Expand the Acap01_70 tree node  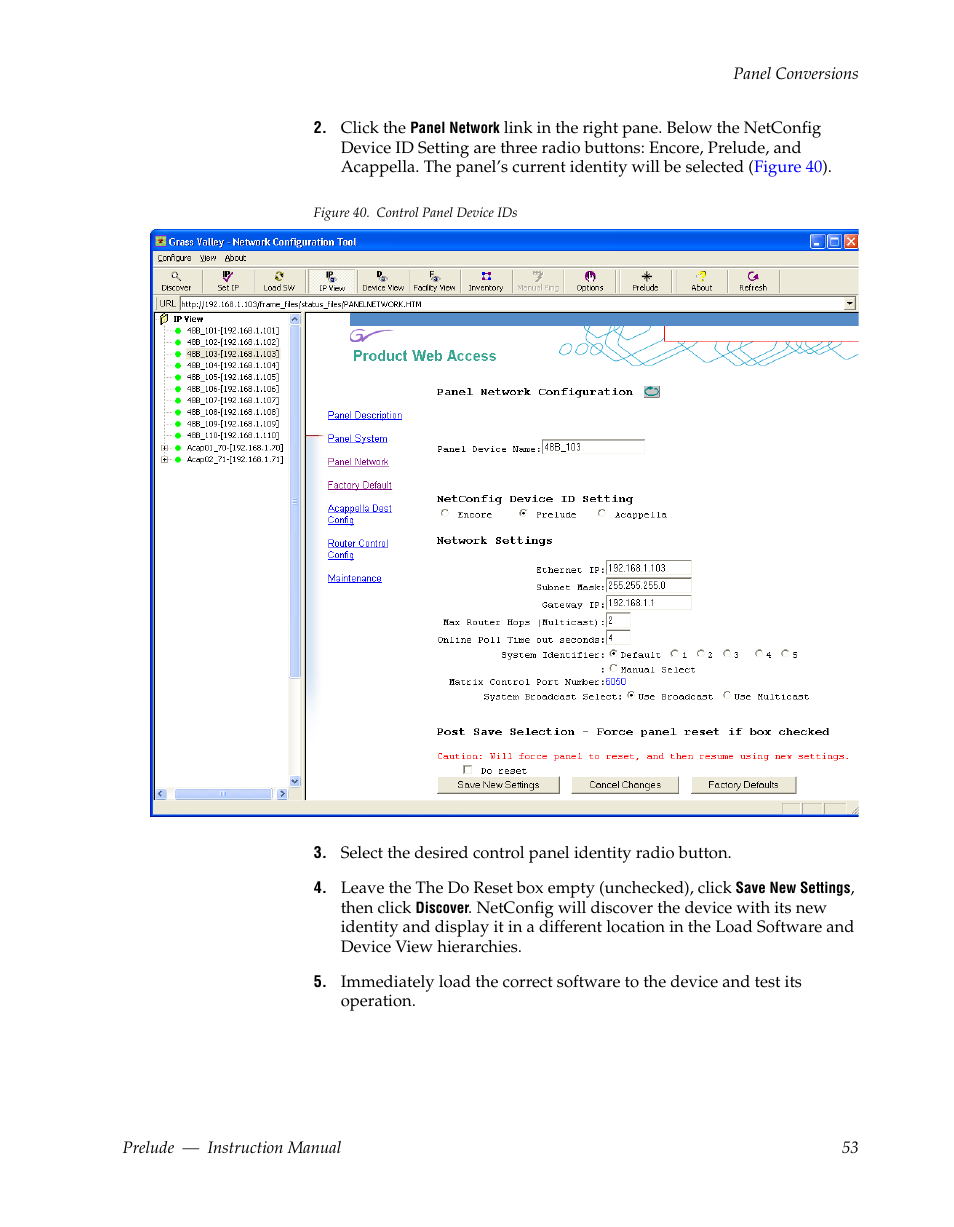(164, 448)
